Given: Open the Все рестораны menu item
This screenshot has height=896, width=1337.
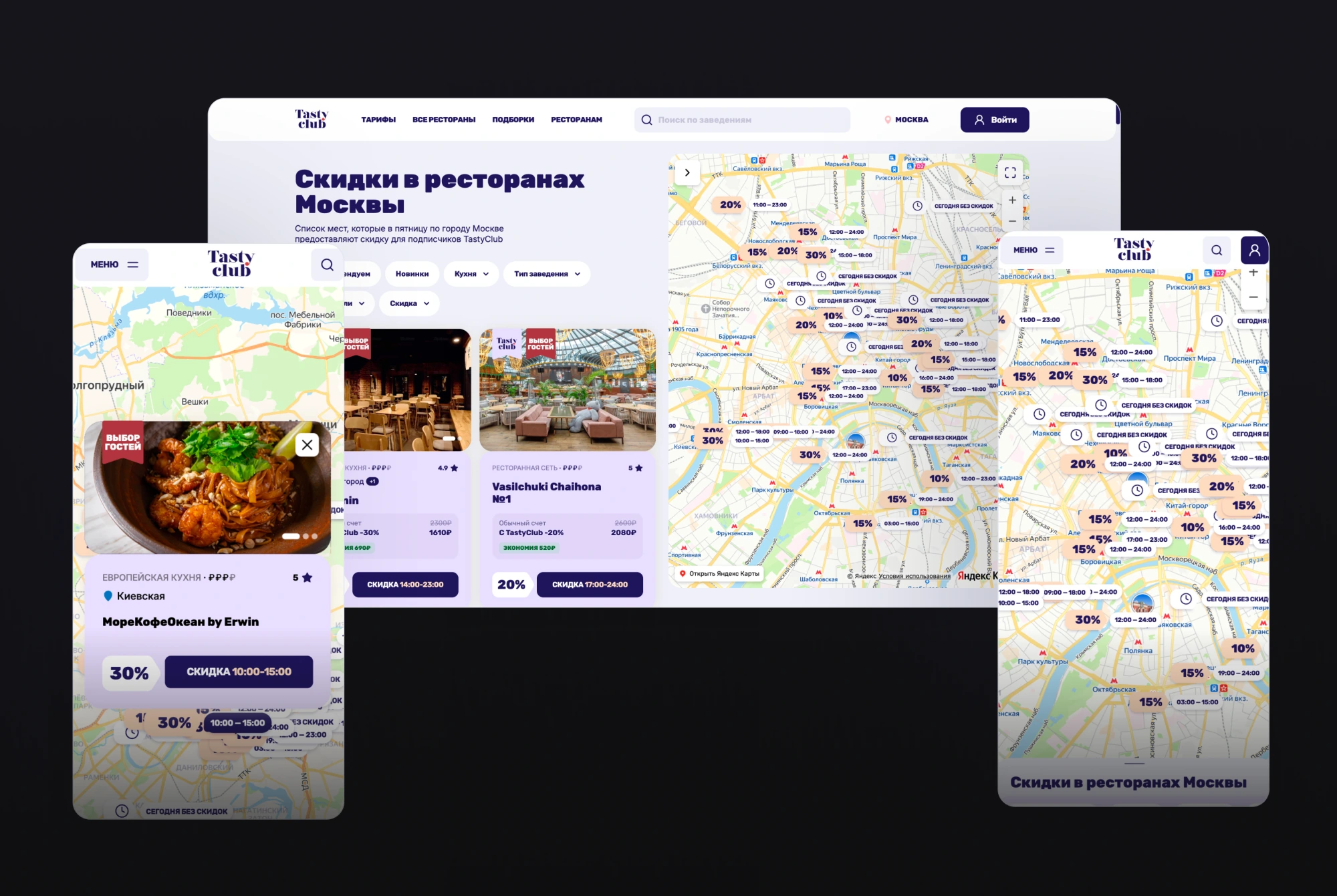Looking at the screenshot, I should click(x=444, y=120).
